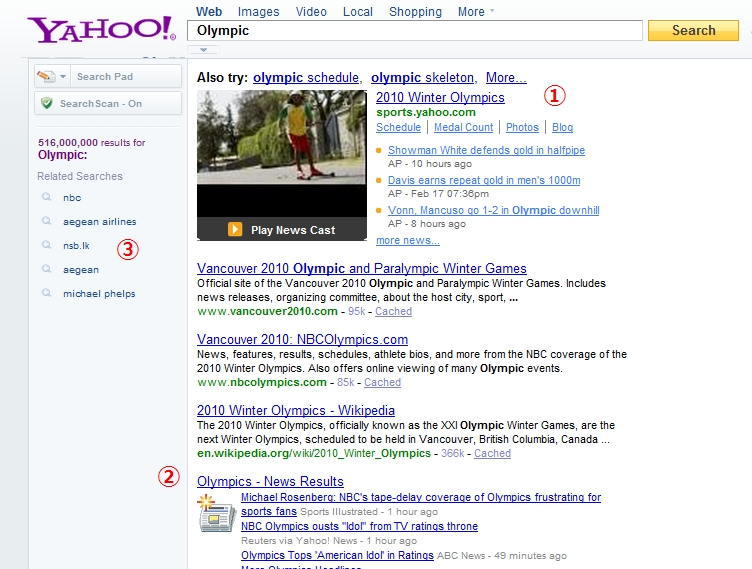Image resolution: width=752 pixels, height=569 pixels.
Task: Open 2010 Winter Olympics - Wikipedia result
Action: point(295,410)
